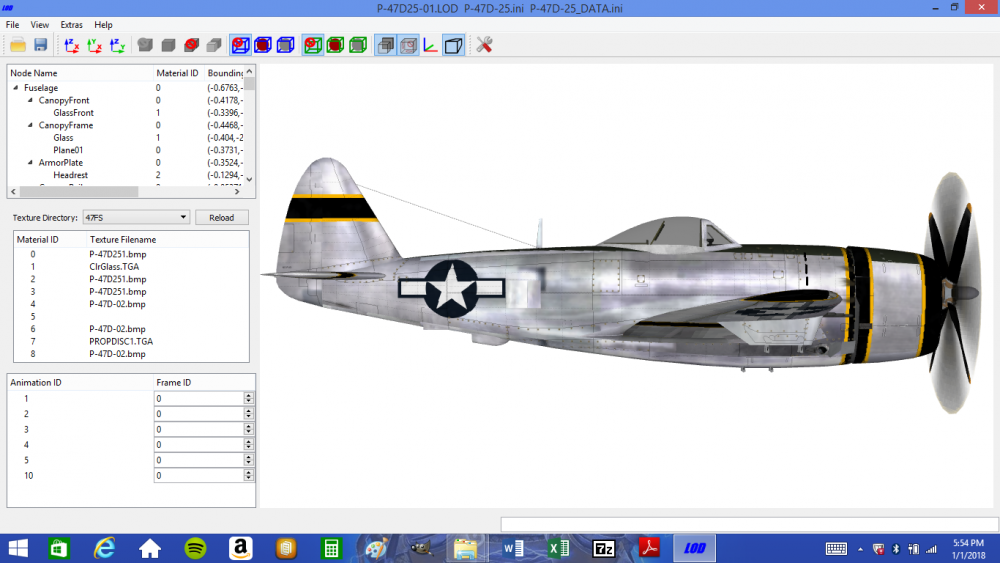Click the Reload button
Viewport: 1000px width, 563px height.
tap(221, 217)
